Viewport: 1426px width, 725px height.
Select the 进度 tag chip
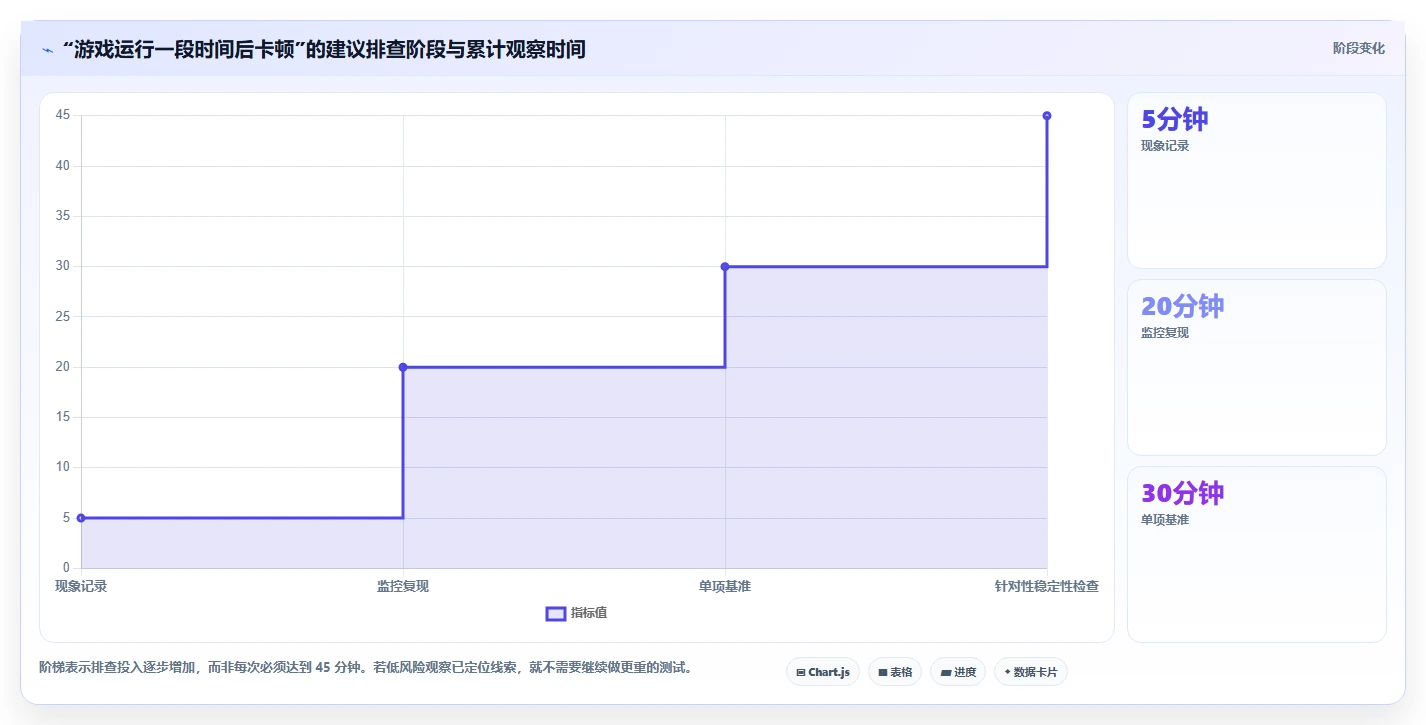tap(958, 672)
